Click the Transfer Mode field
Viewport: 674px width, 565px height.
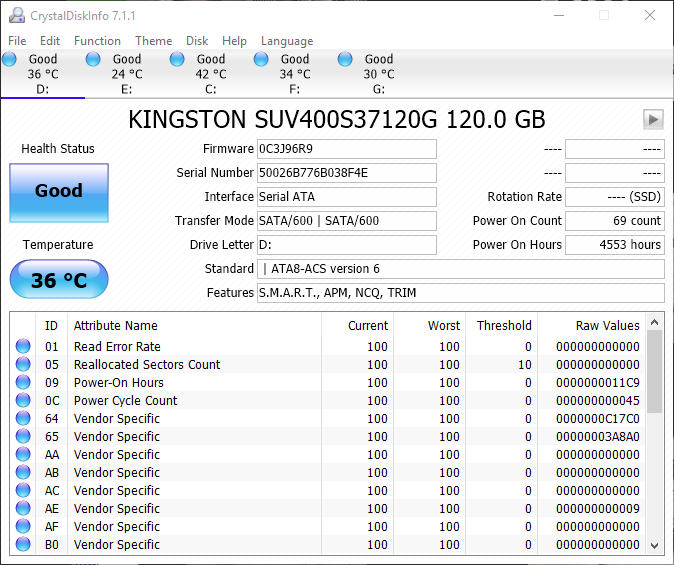tap(347, 221)
